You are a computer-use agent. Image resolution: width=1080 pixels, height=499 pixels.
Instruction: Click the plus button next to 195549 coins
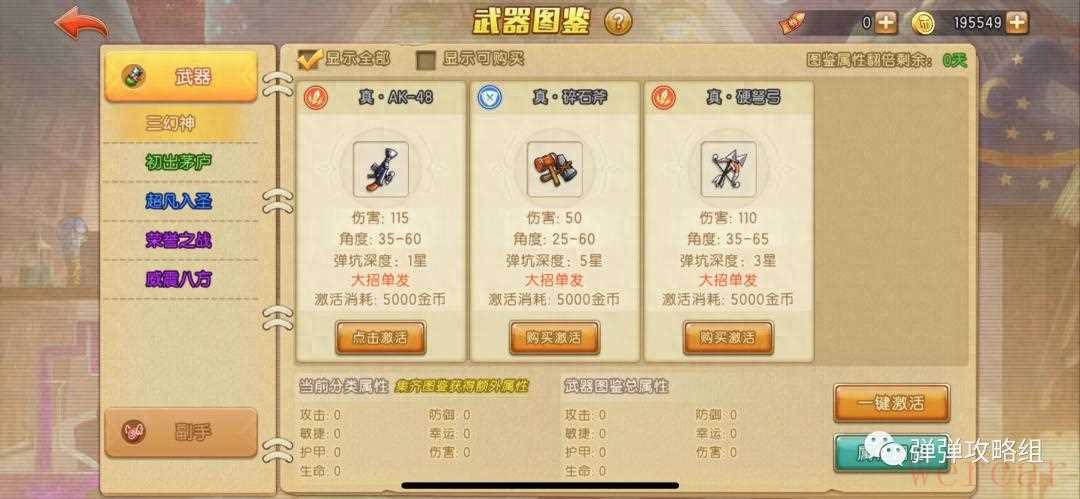pyautogui.click(x=1017, y=23)
